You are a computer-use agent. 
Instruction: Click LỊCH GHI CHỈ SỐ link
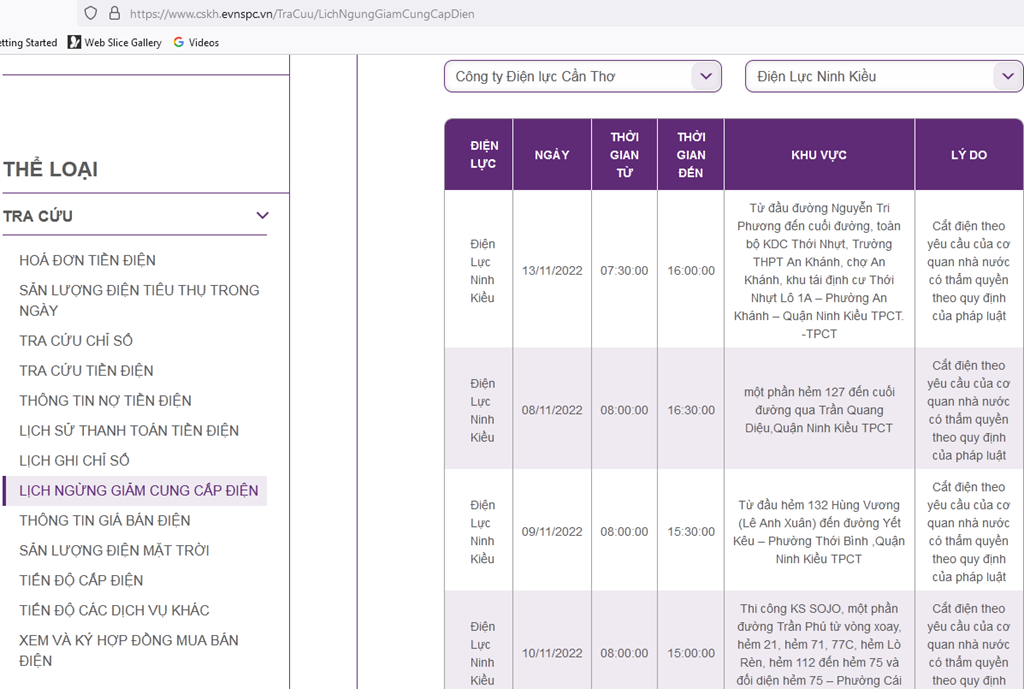click(74, 460)
